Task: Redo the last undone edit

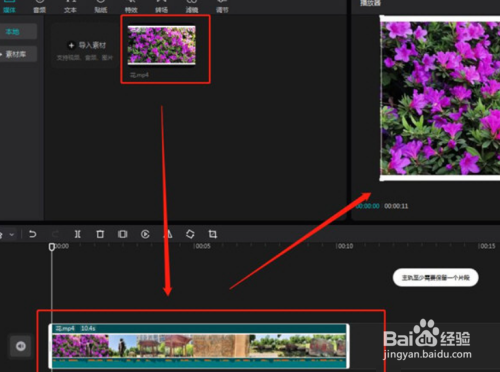Action: click(x=55, y=234)
